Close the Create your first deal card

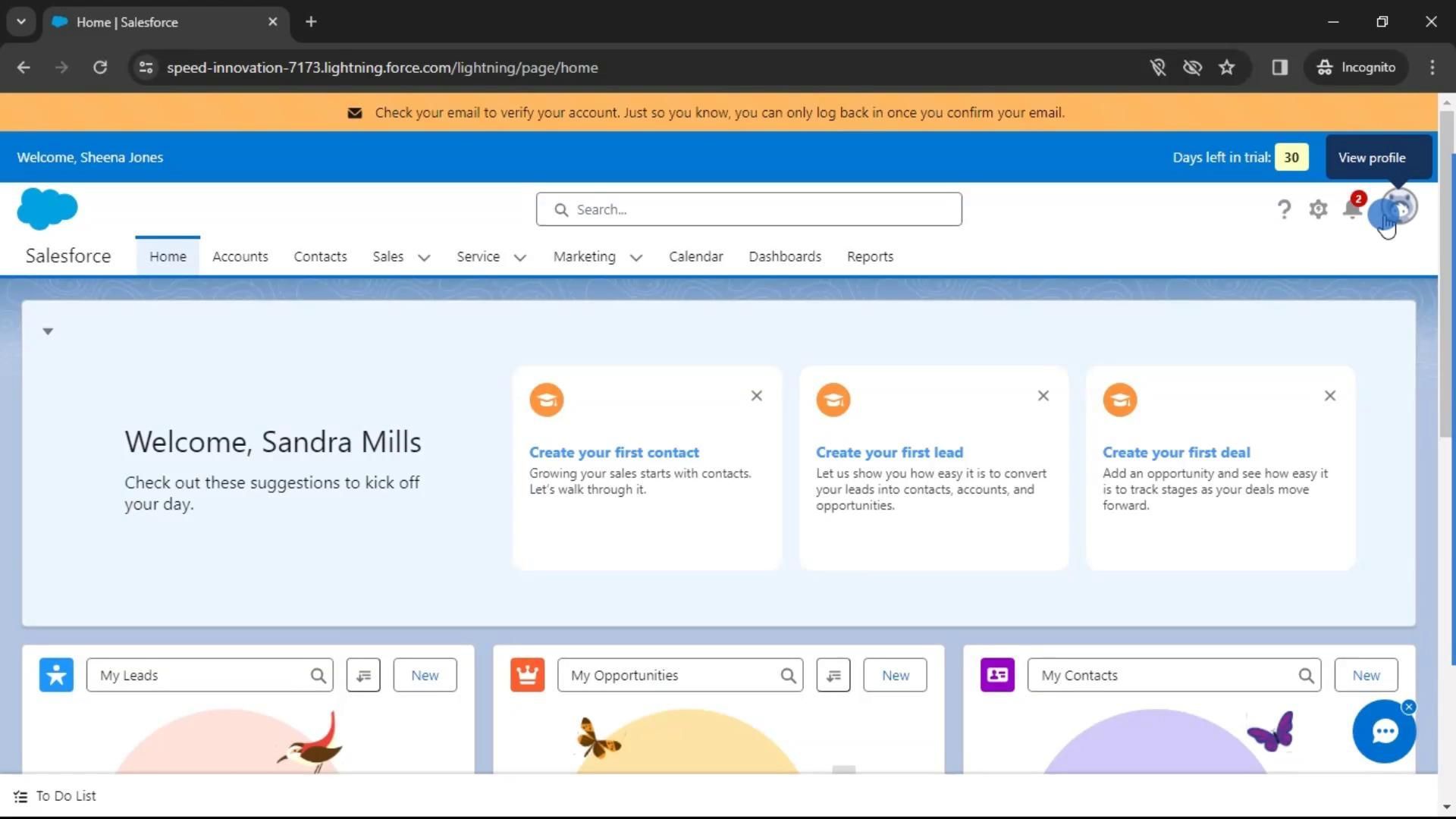click(1329, 396)
